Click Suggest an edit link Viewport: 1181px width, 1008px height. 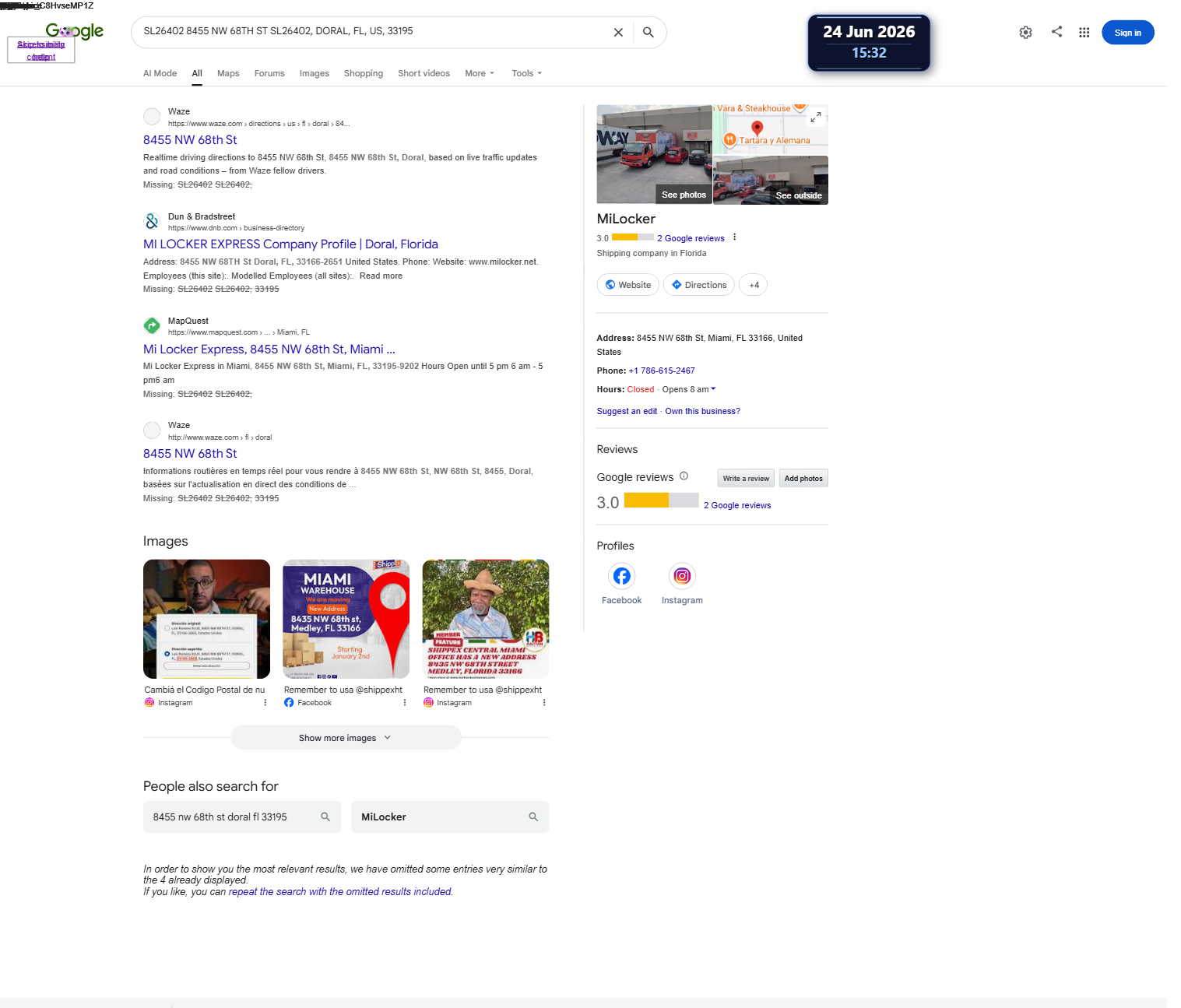627,411
